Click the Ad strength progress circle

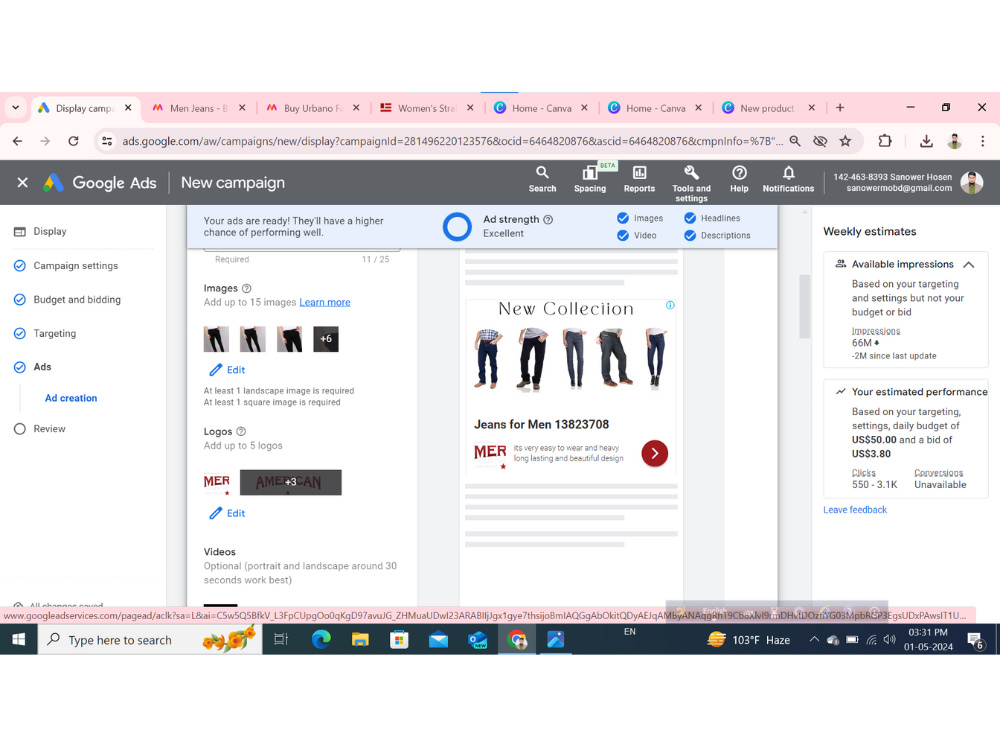[x=457, y=226]
